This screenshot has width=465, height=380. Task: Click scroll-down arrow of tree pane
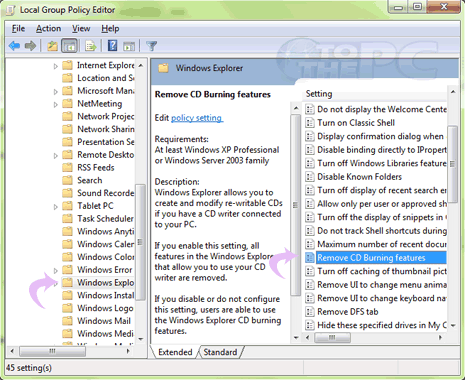click(x=141, y=339)
